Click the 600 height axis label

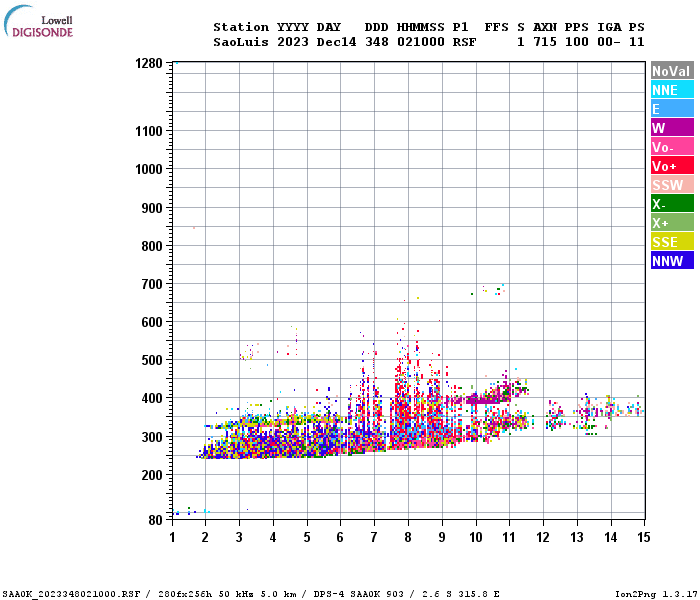click(152, 322)
